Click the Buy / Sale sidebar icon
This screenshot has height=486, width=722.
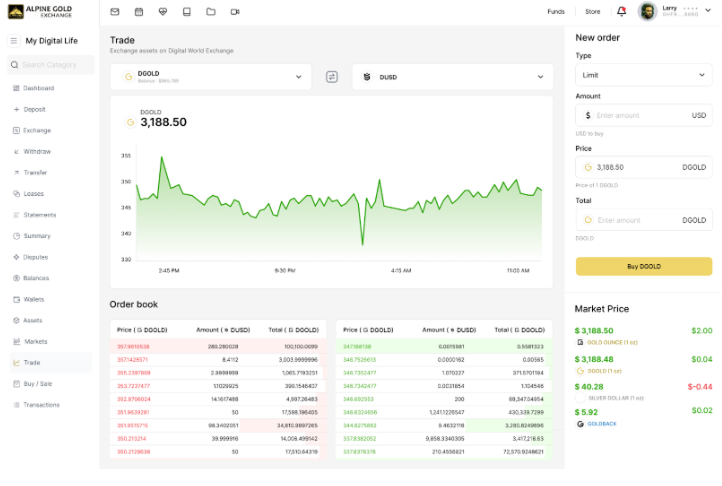[16, 384]
